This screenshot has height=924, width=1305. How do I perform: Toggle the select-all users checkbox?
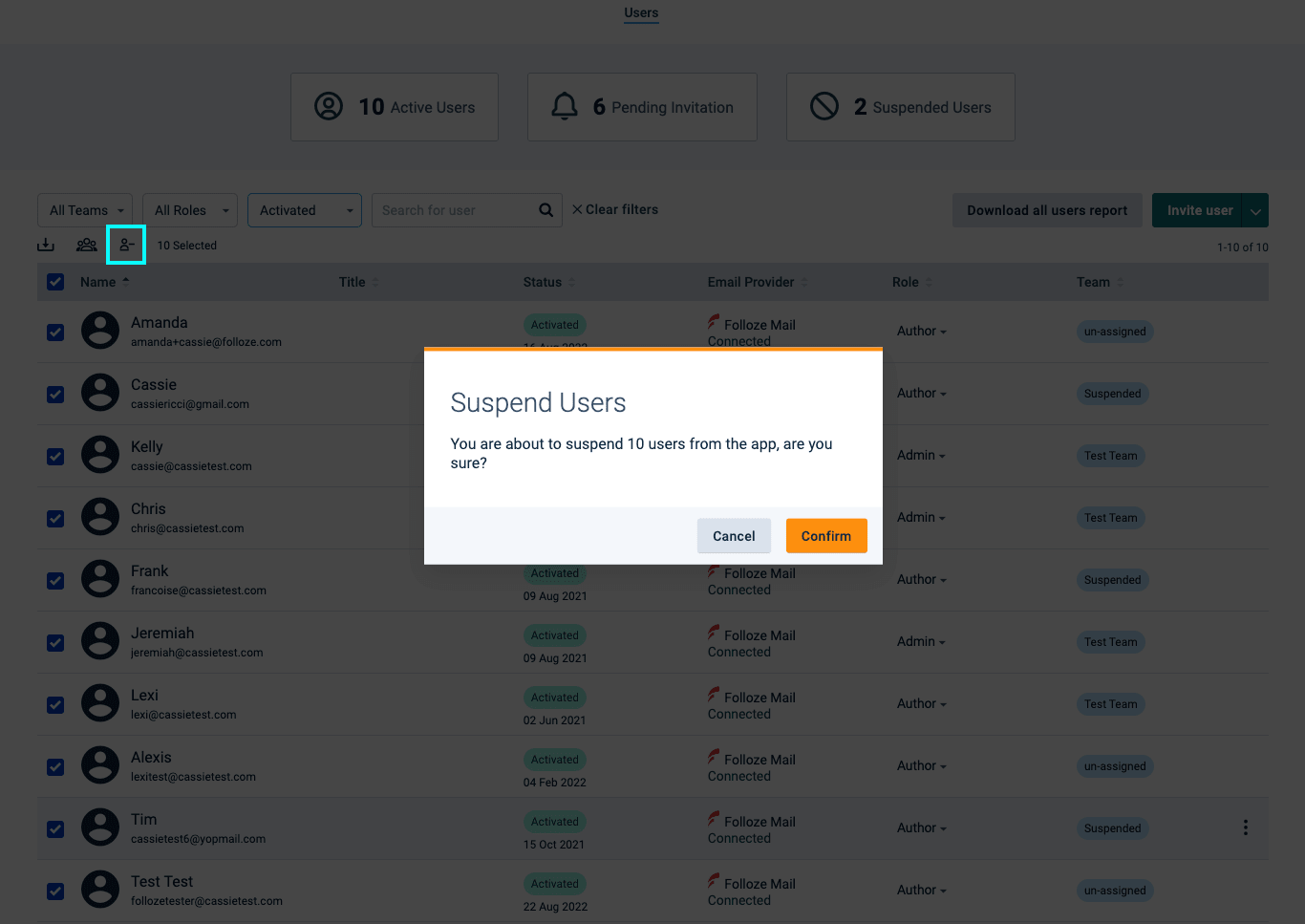(x=55, y=282)
